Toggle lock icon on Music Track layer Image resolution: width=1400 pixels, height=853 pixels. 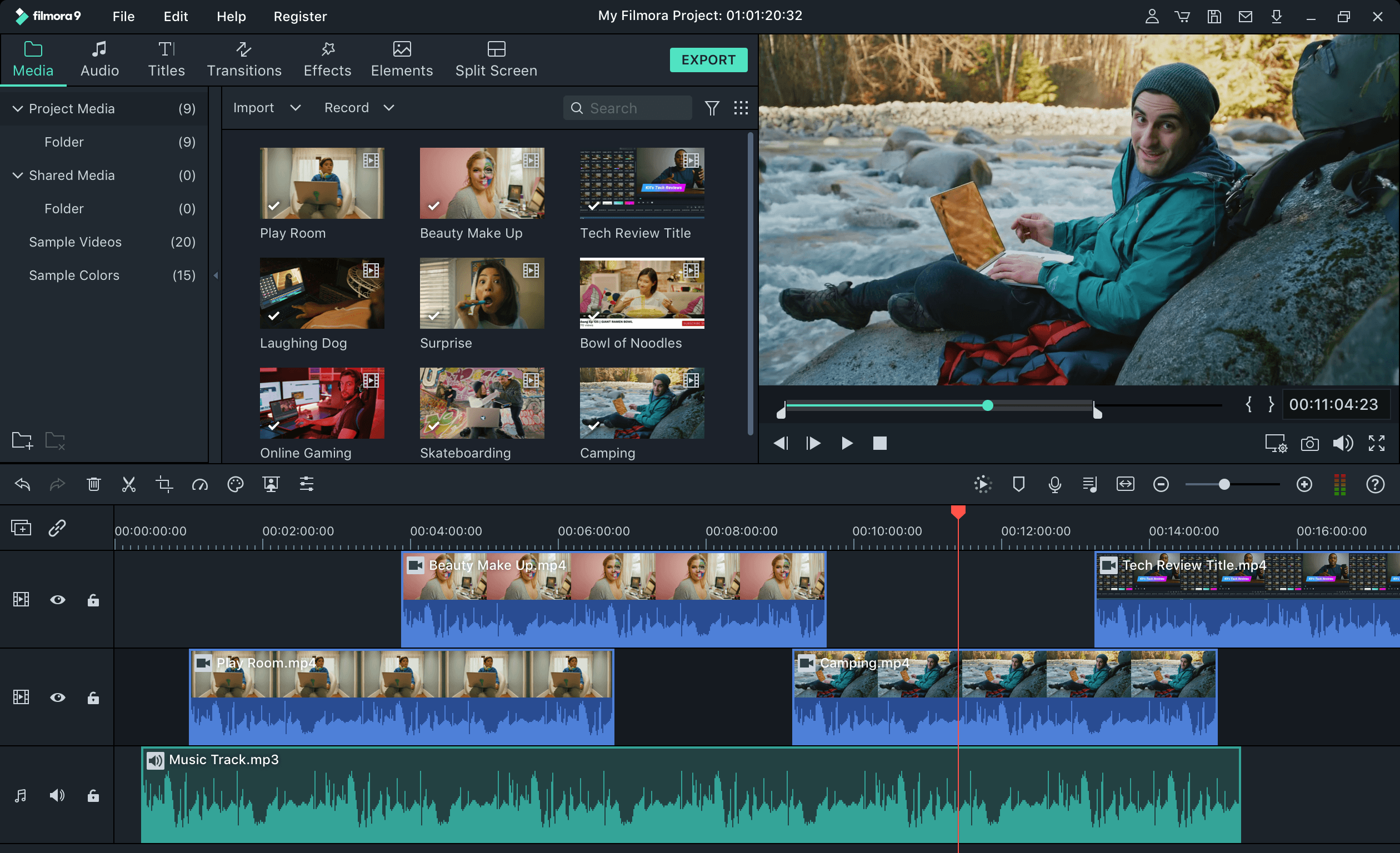pyautogui.click(x=93, y=795)
